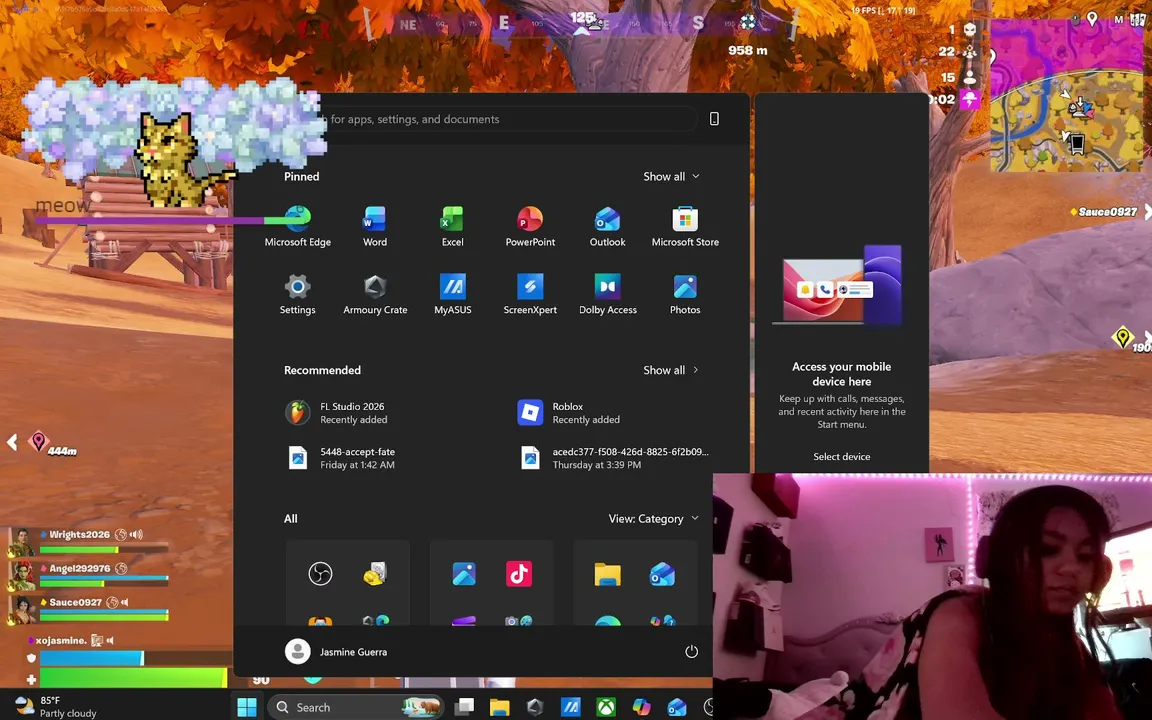Open Jasmine Guerra account profile
Viewport: 1152px width, 720px height.
click(x=336, y=652)
